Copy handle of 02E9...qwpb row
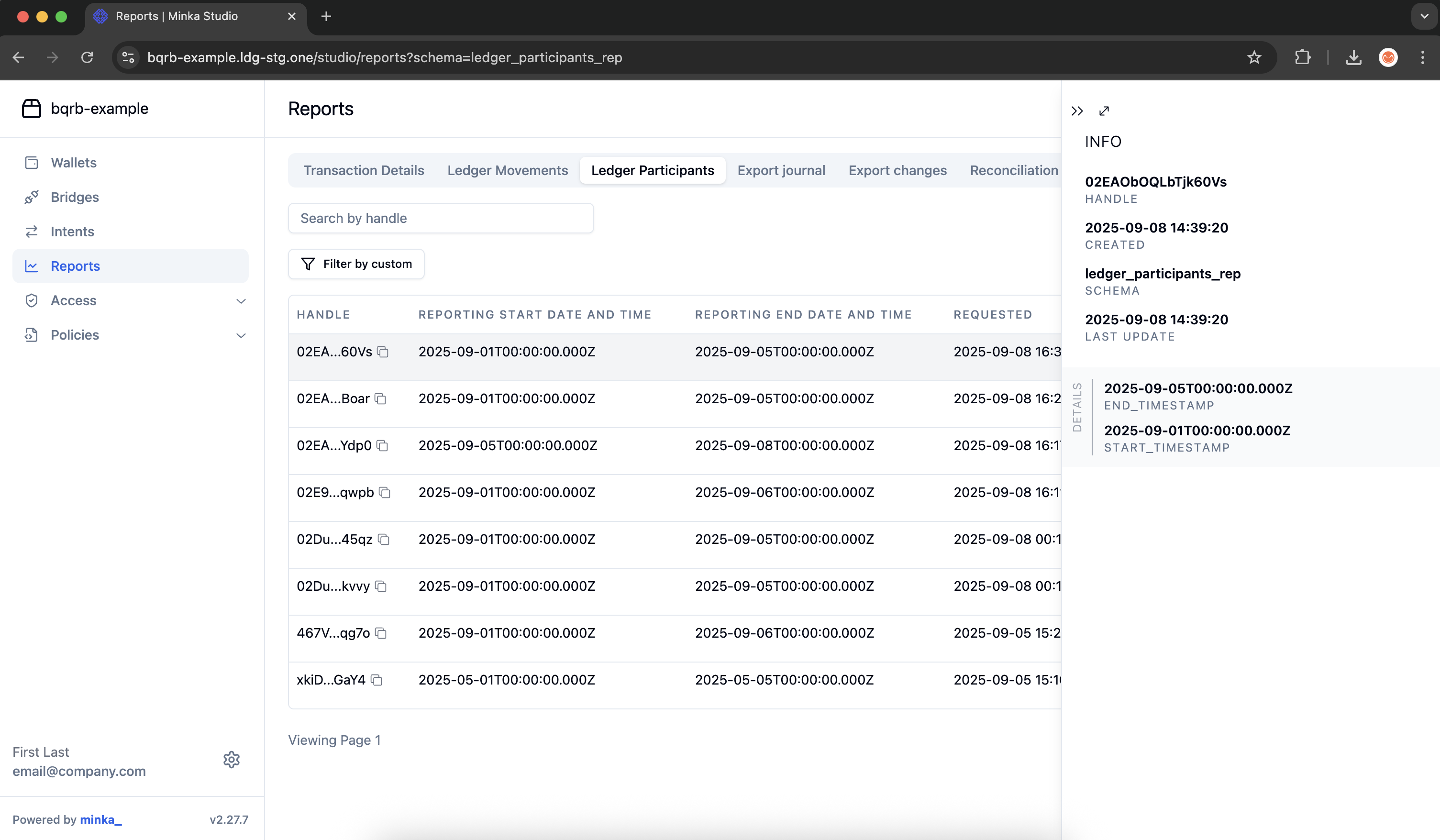1440x840 pixels. pos(385,493)
